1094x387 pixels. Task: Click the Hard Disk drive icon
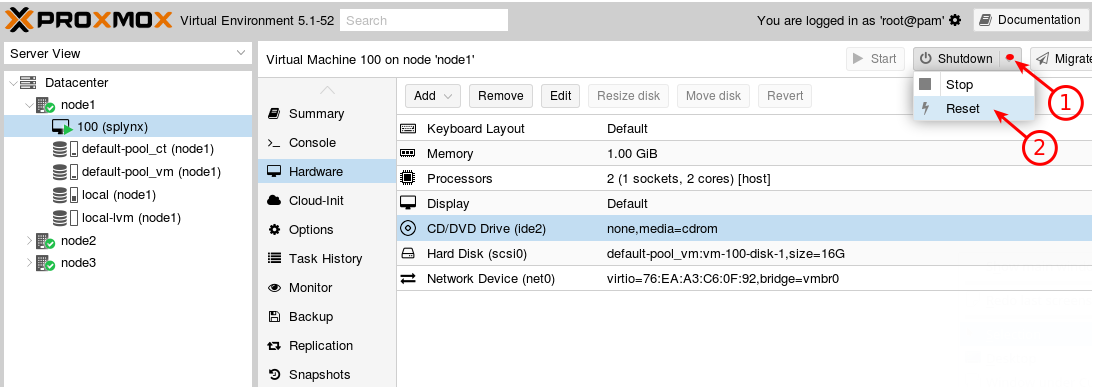coord(408,254)
